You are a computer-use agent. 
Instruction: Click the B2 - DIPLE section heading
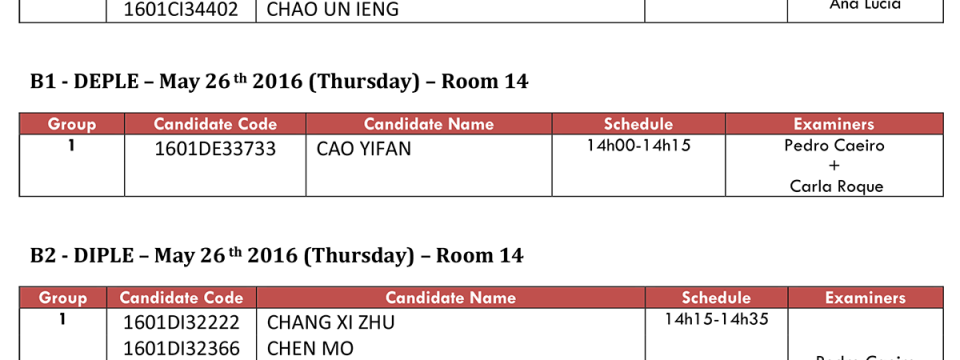[277, 255]
